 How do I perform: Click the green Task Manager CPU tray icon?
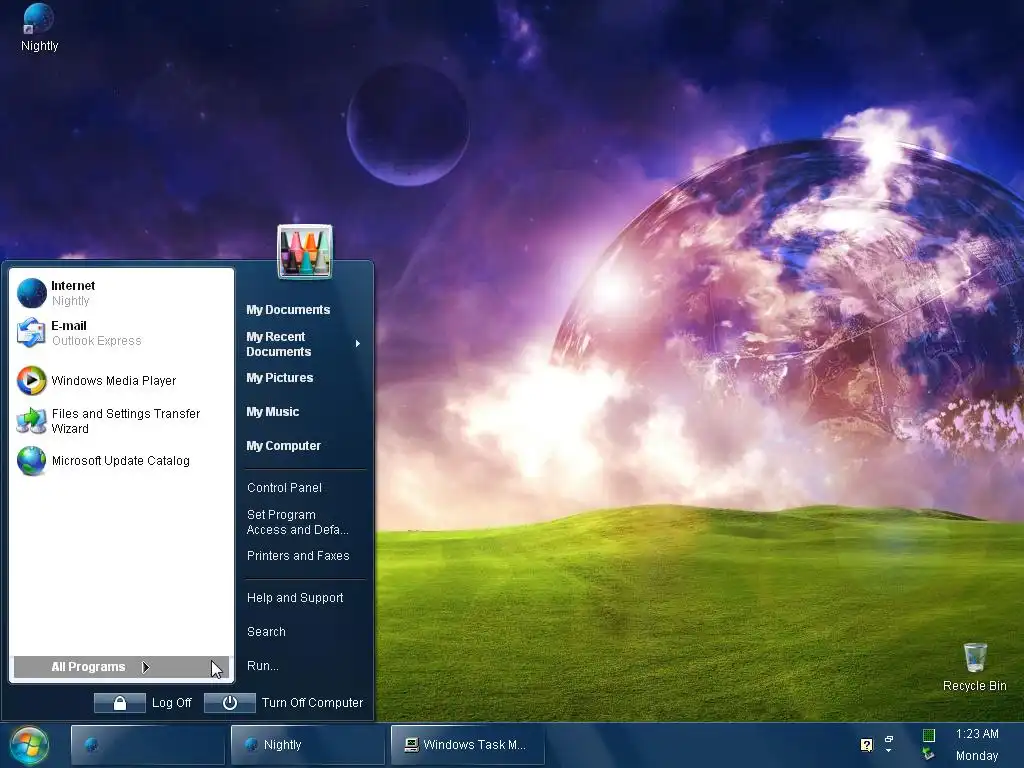(928, 735)
